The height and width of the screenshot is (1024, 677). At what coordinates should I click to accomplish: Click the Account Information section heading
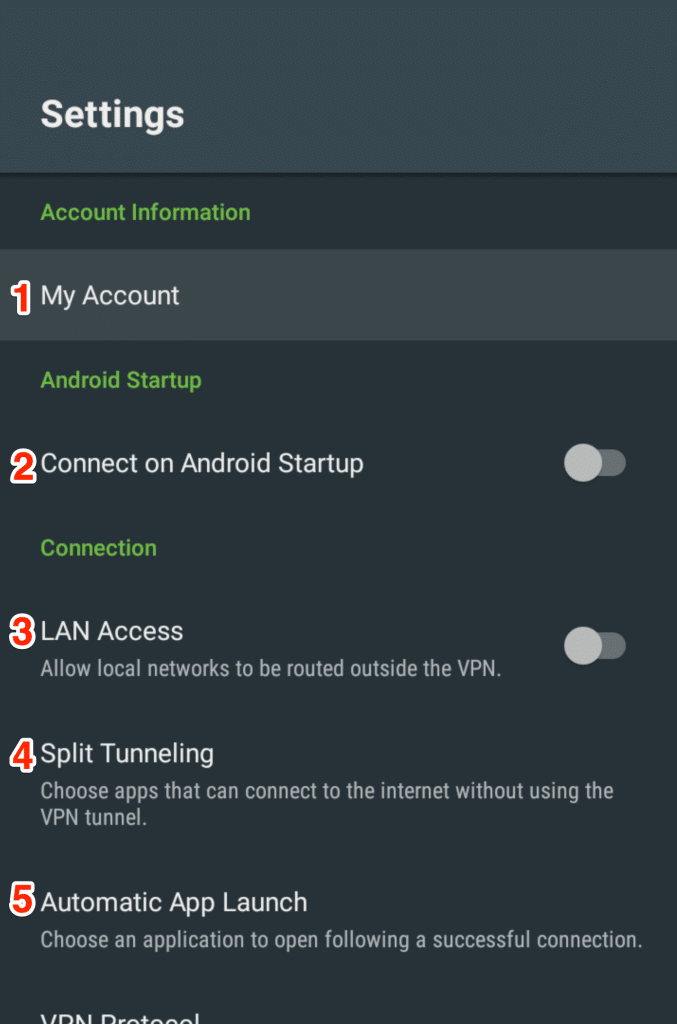[x=146, y=212]
